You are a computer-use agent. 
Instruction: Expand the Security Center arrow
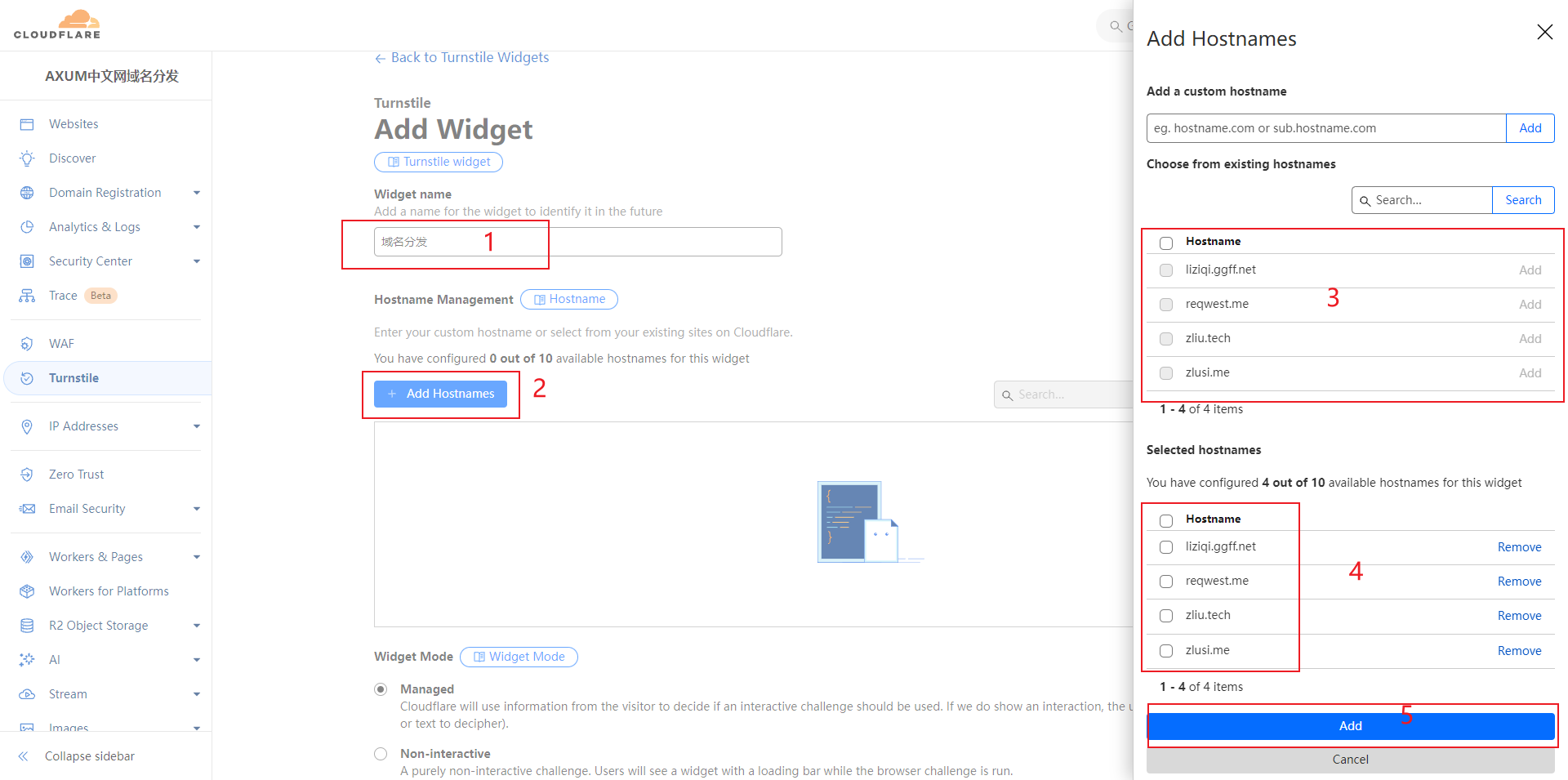[197, 261]
